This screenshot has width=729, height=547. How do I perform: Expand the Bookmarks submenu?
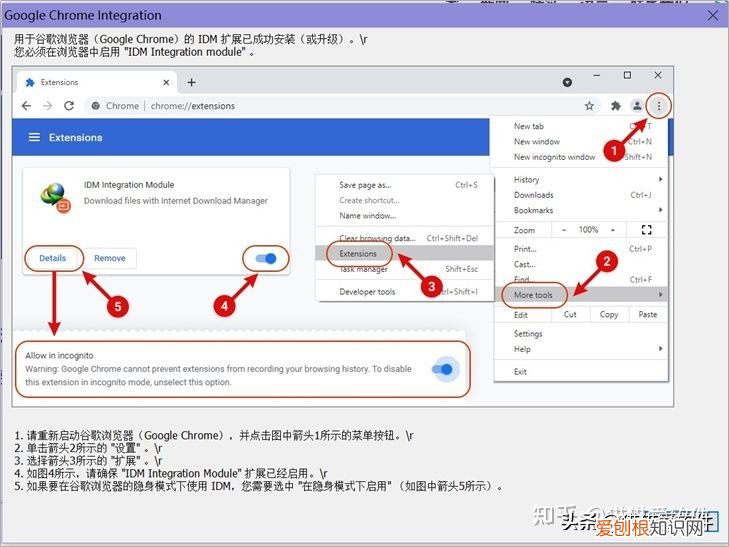580,211
